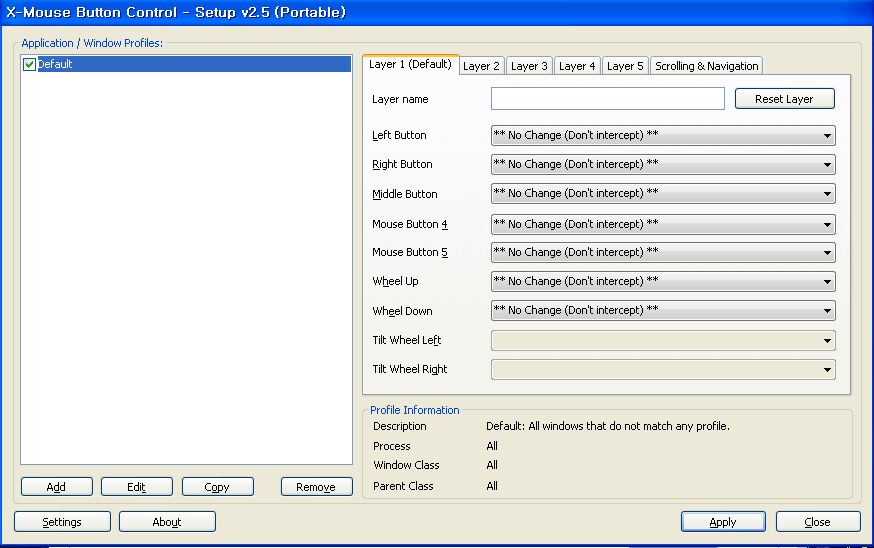Switch to the Layer 1 (Default) tab
The height and width of the screenshot is (548, 874).
[x=410, y=64]
